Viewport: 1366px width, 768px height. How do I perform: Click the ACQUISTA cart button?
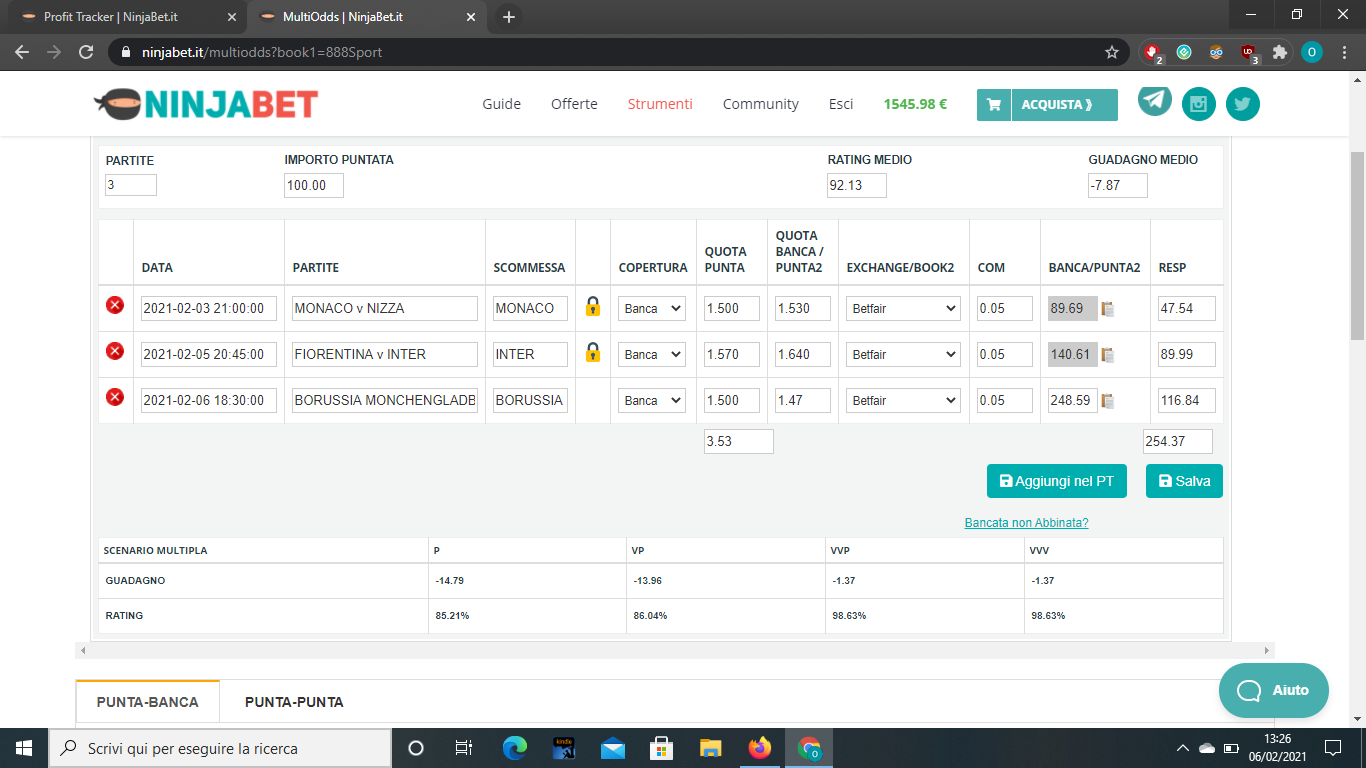coord(1047,104)
